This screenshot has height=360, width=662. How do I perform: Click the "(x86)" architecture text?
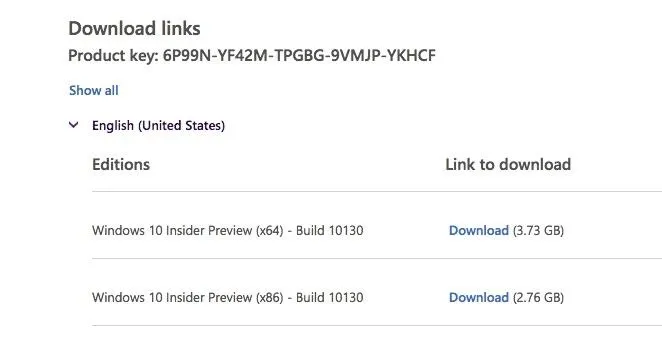269,298
